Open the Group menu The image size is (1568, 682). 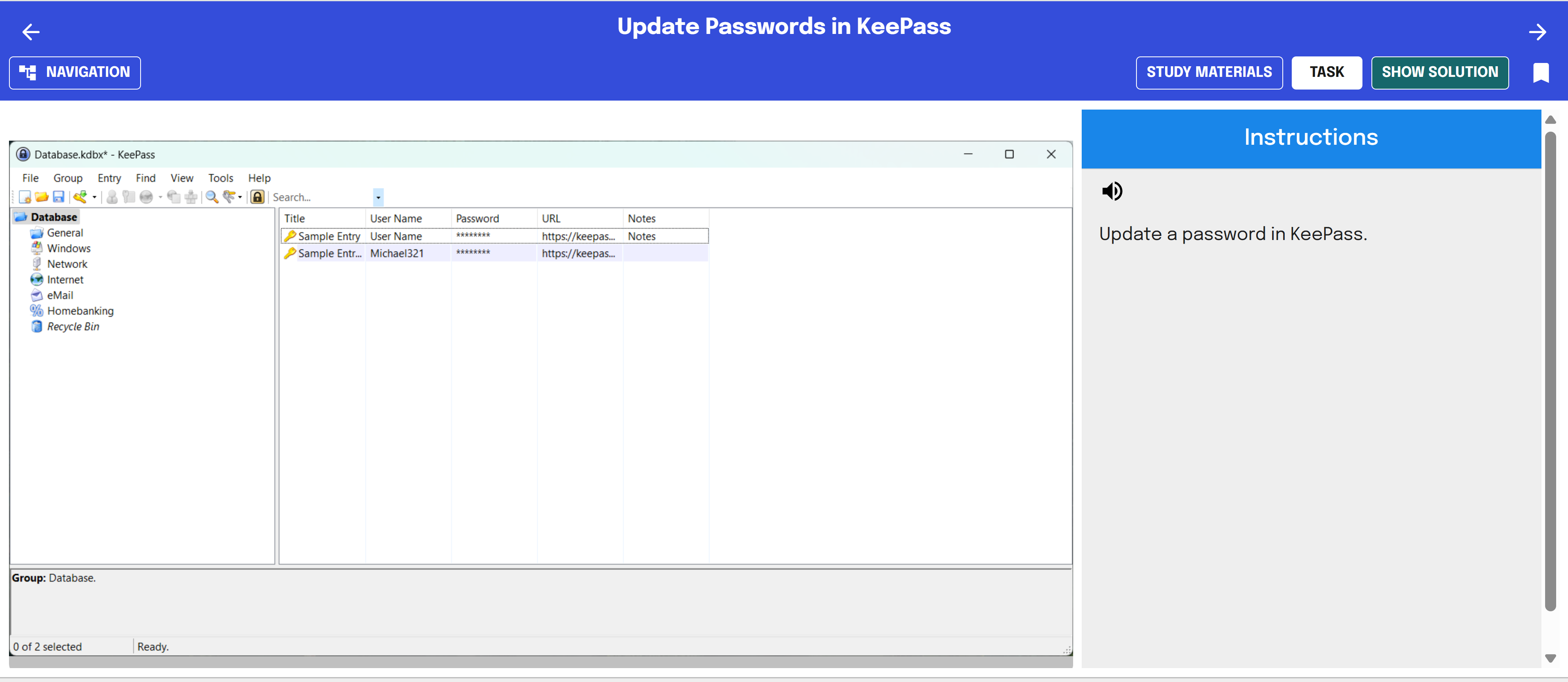pyautogui.click(x=68, y=178)
